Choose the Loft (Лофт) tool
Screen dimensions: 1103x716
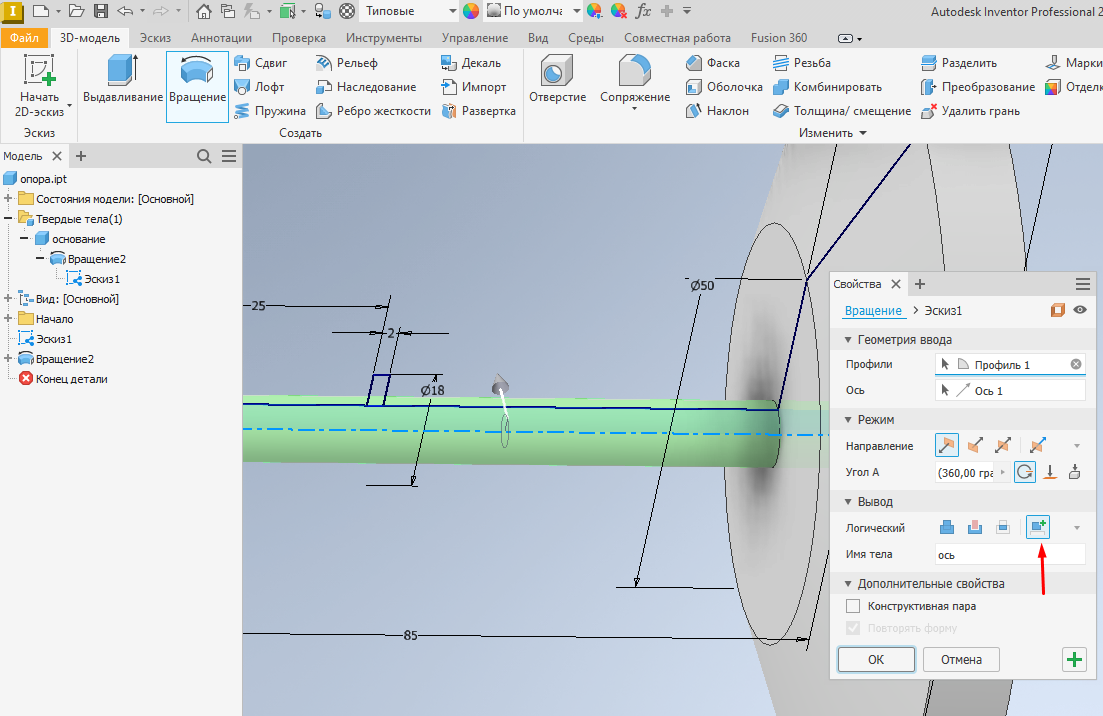[x=260, y=87]
